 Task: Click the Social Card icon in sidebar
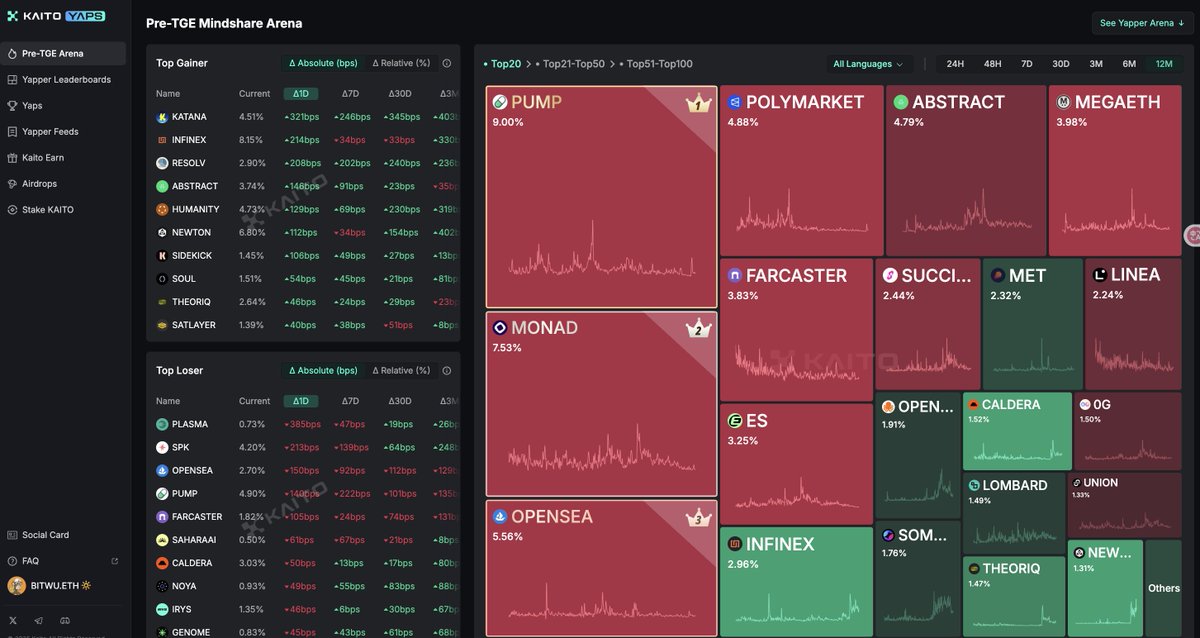point(12,535)
